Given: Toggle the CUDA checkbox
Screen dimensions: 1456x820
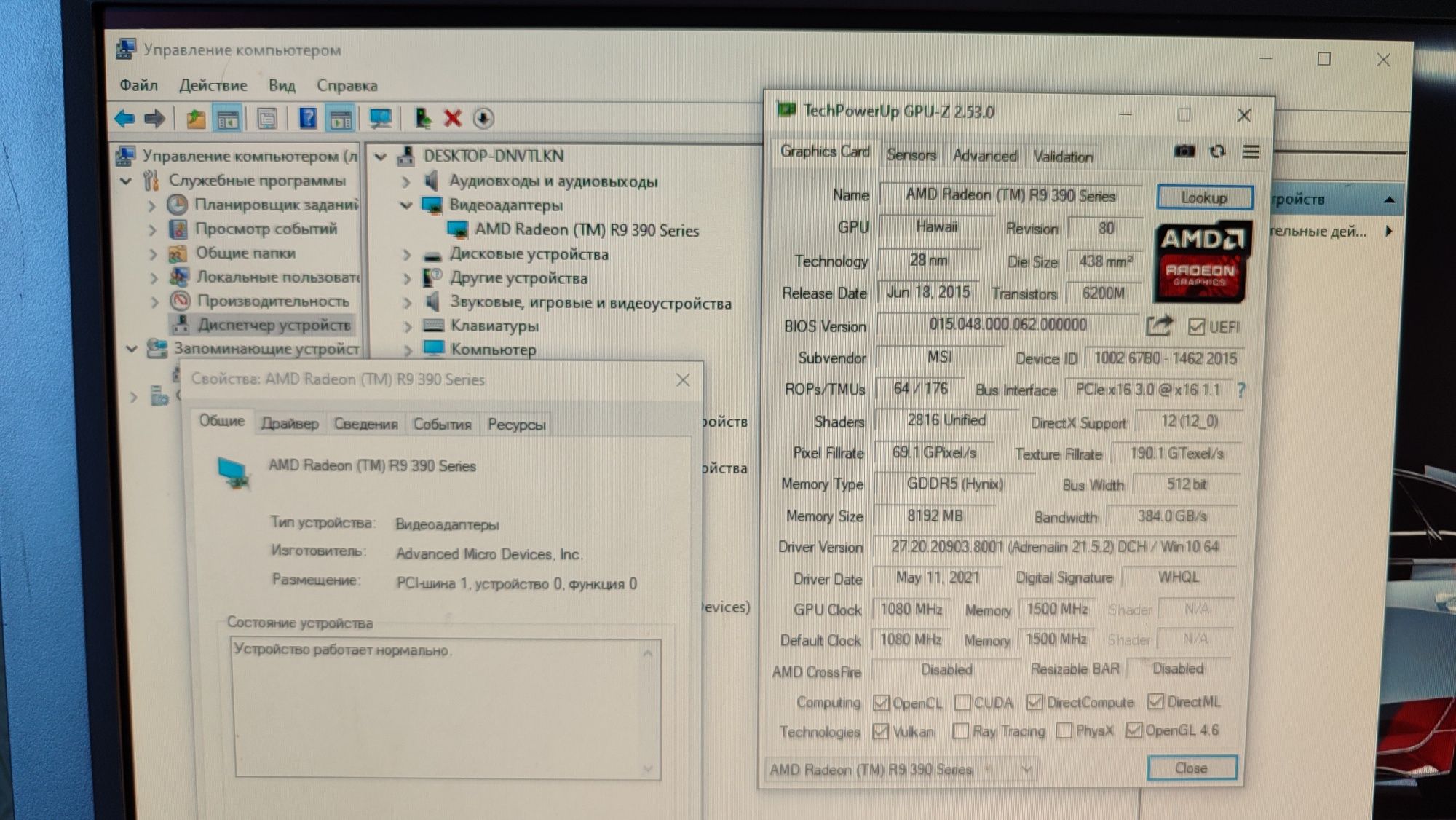Looking at the screenshot, I should coord(962,703).
